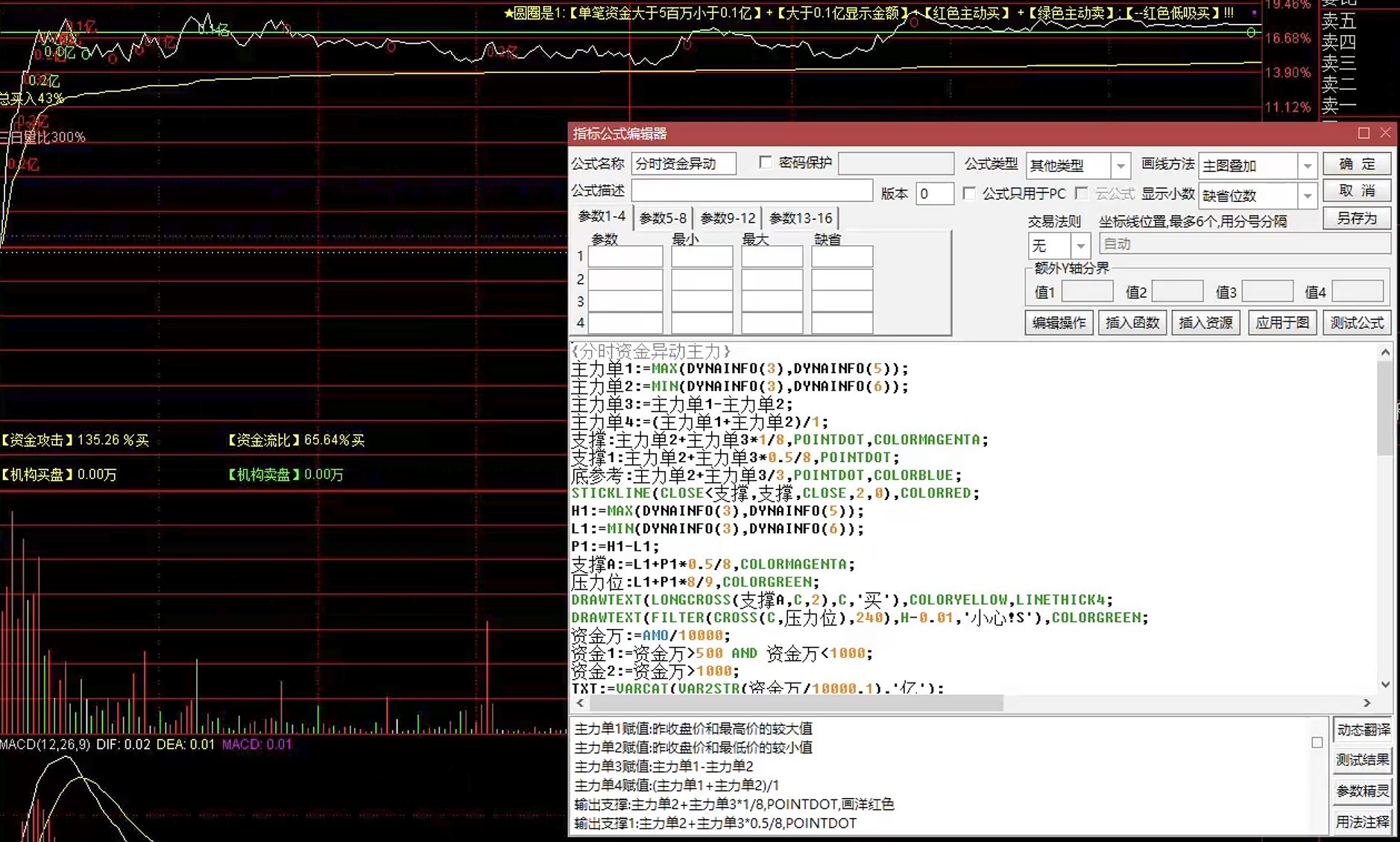Image resolution: width=1400 pixels, height=842 pixels.
Task: Click 卖五 order book row
Action: 1339,21
